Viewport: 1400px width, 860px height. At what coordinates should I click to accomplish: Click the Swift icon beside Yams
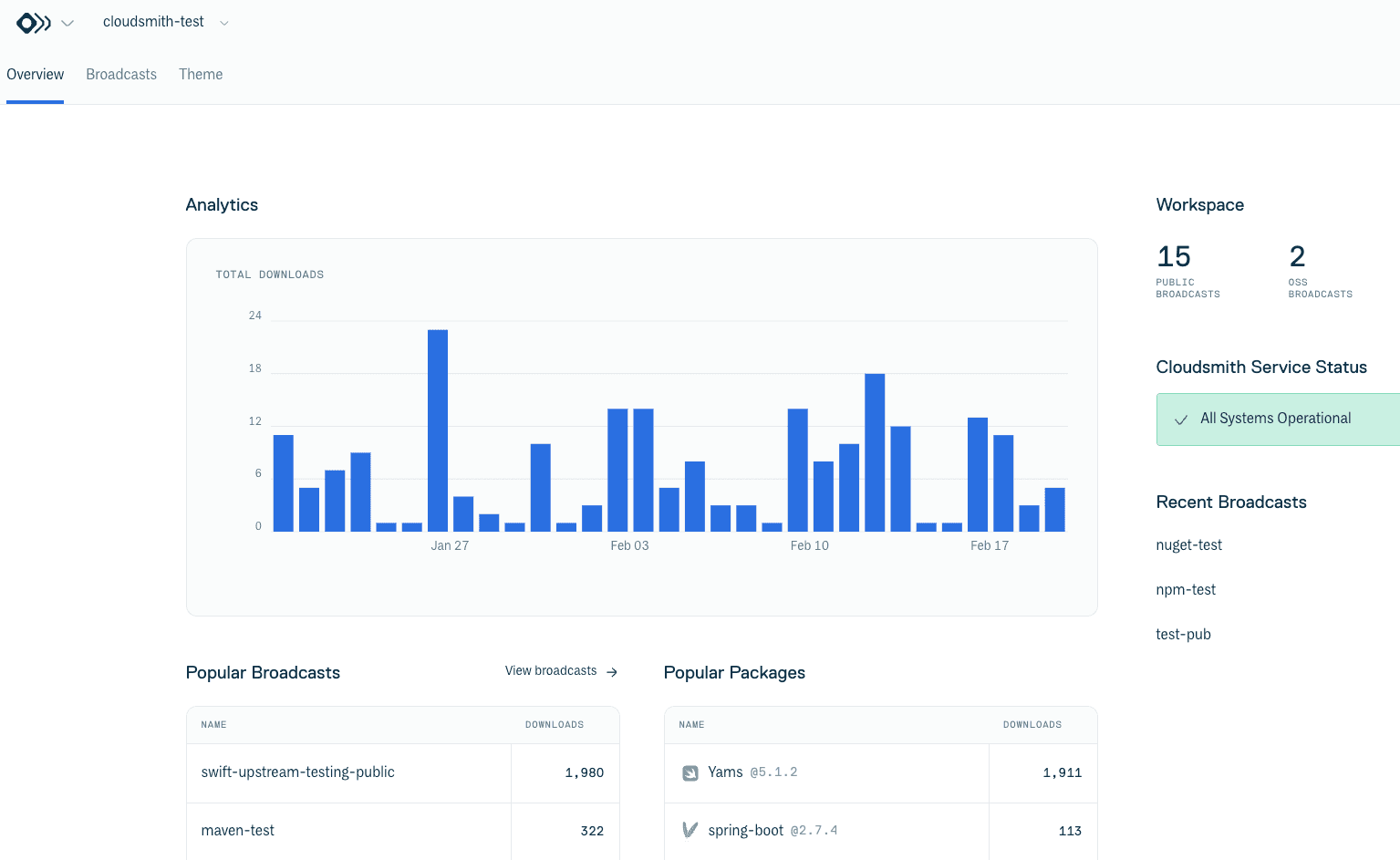[x=690, y=773]
